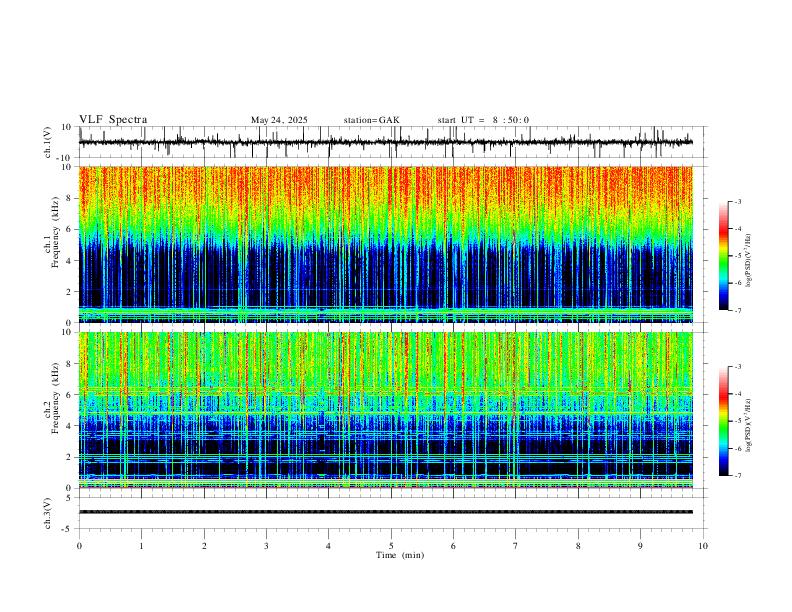Click time axis tick label '10'
This screenshot has height=612, width=792.
(703, 546)
